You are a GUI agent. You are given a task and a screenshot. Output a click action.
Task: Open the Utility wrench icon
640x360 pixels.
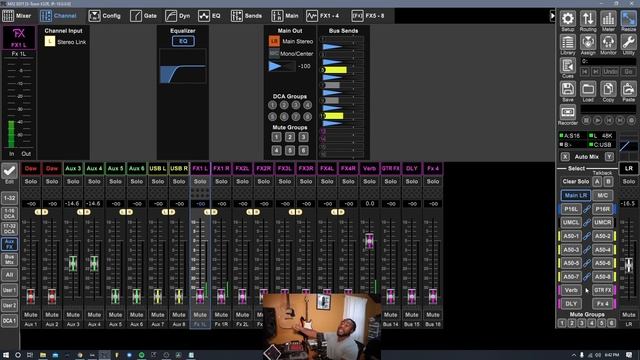click(629, 42)
